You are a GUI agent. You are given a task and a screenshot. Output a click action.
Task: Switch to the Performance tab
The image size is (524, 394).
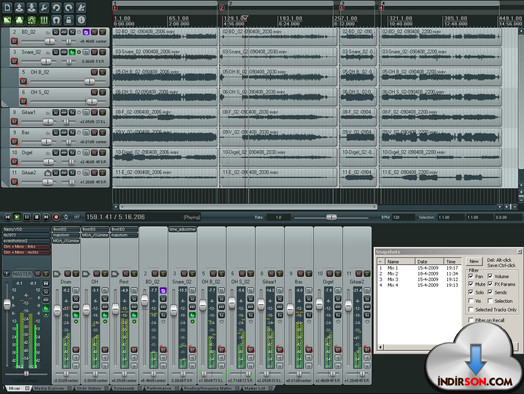coord(163,388)
